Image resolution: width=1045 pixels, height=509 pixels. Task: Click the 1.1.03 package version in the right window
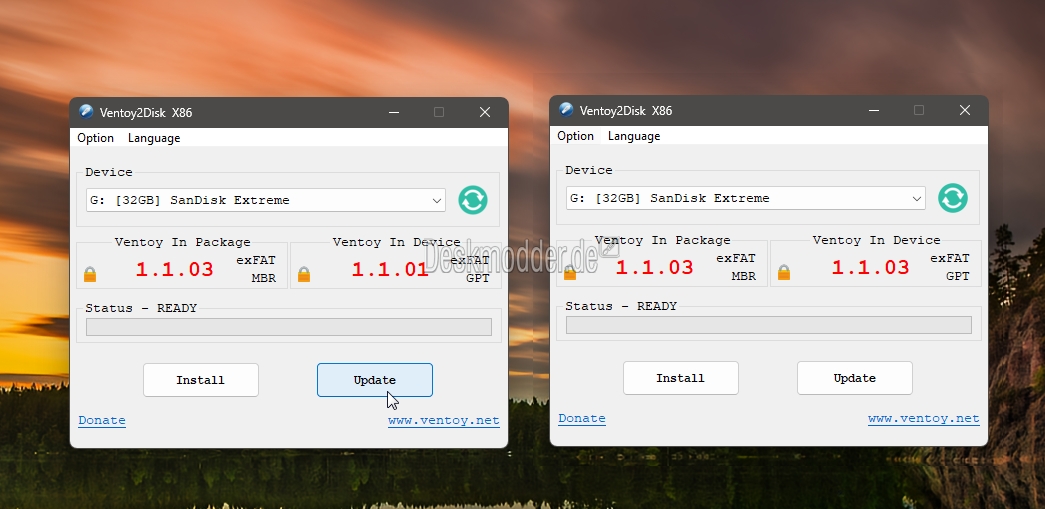click(654, 268)
